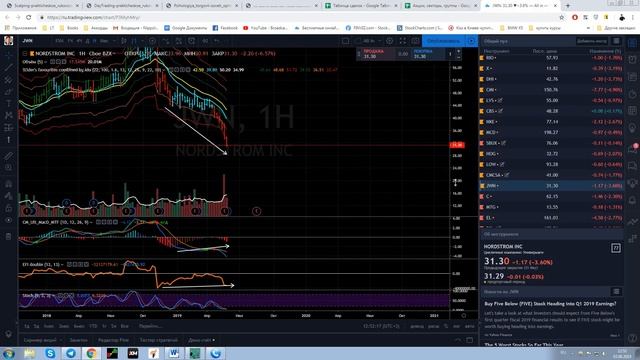Select NKE row in watchlist
Viewport: 640px width, 360px height.
(552, 122)
